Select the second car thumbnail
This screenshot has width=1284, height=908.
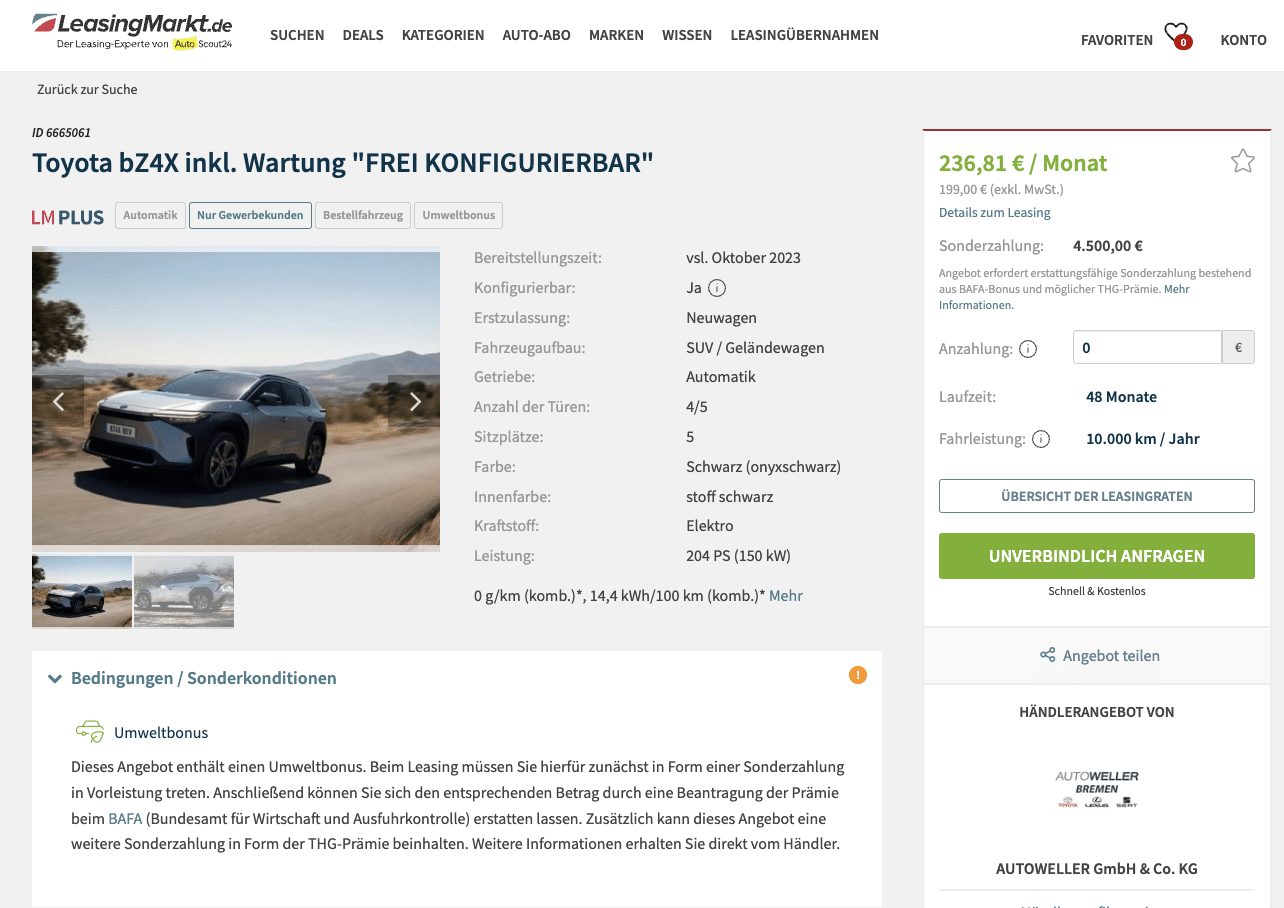[184, 591]
